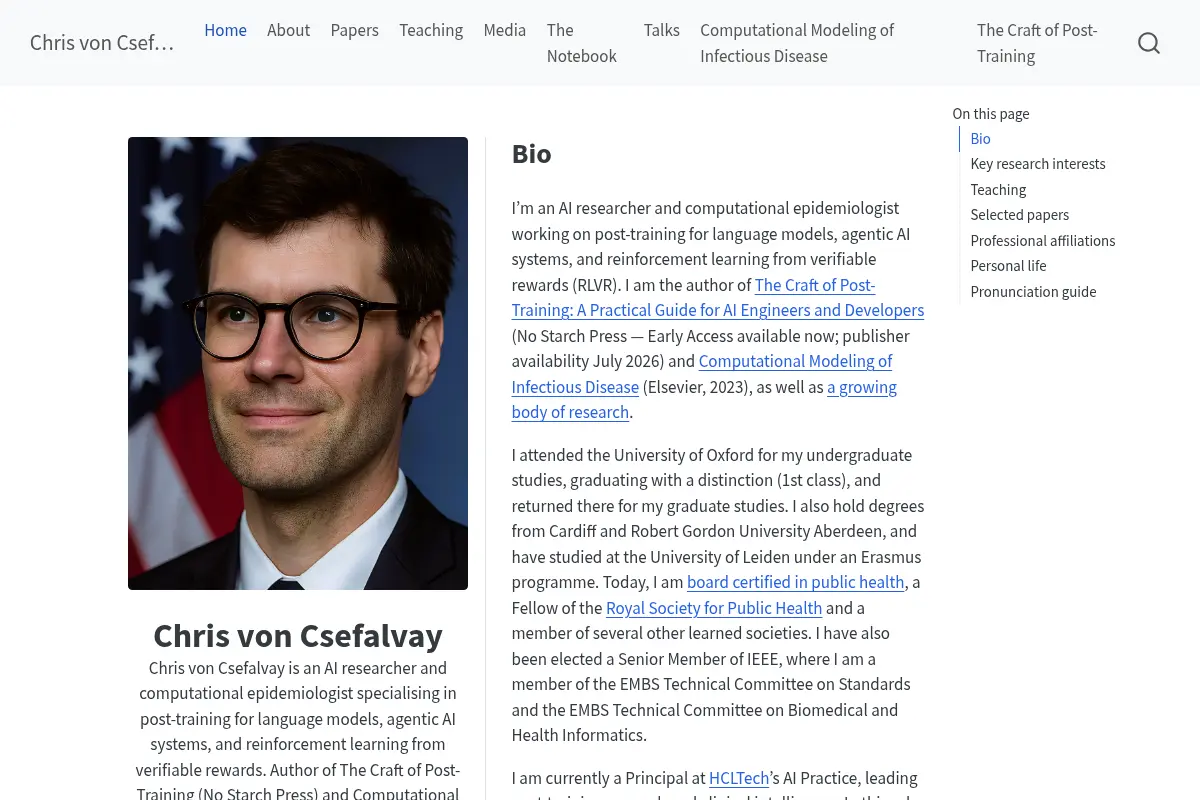Viewport: 1200px width, 800px height.
Task: Jump to Professional affiliations section
Action: [1042, 241]
